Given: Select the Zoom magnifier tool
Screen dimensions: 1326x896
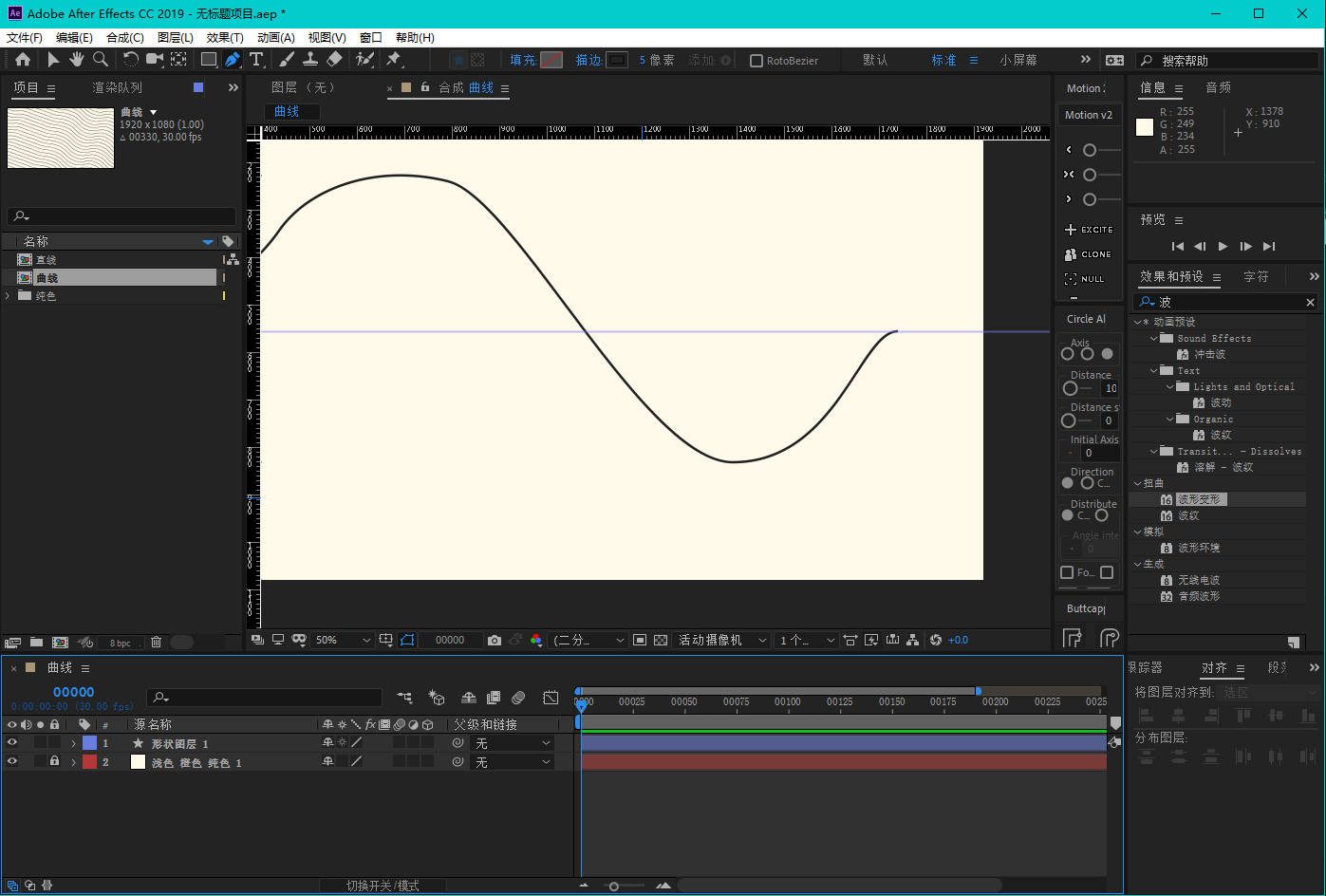Looking at the screenshot, I should [x=101, y=60].
